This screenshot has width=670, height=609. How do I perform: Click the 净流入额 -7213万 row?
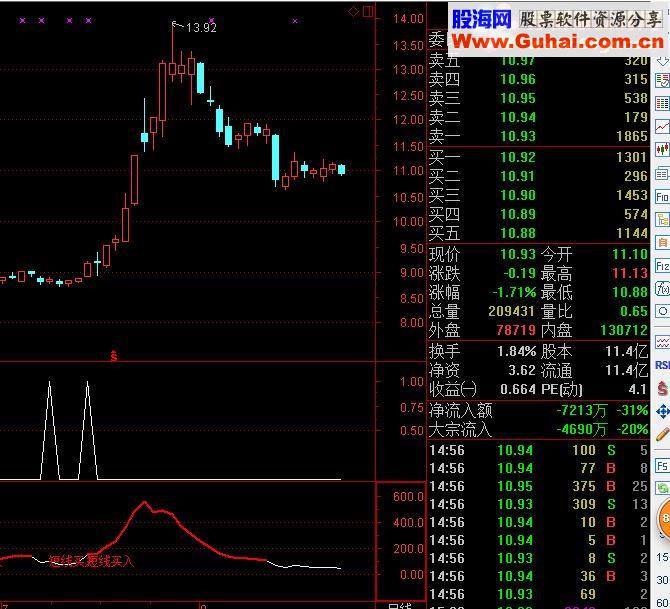coord(538,411)
